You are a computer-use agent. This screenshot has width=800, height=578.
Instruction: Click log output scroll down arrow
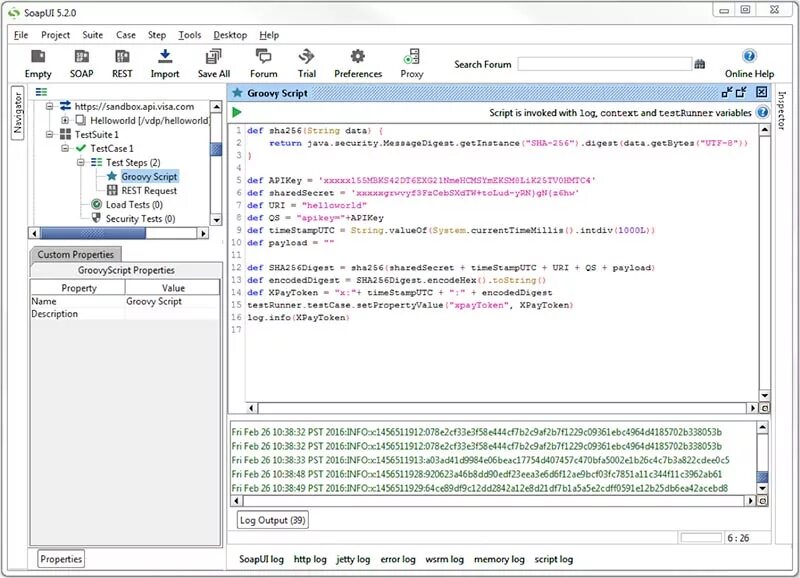tap(762, 488)
